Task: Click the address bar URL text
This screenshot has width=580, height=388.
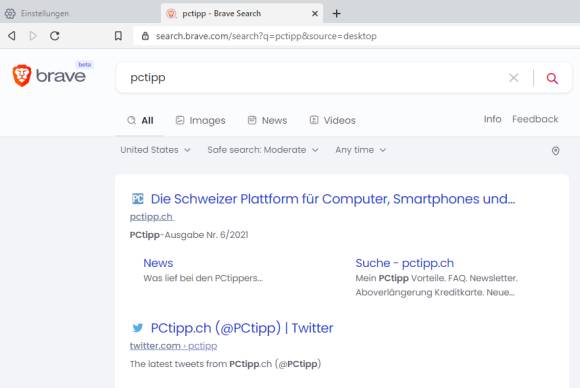Action: 266,36
